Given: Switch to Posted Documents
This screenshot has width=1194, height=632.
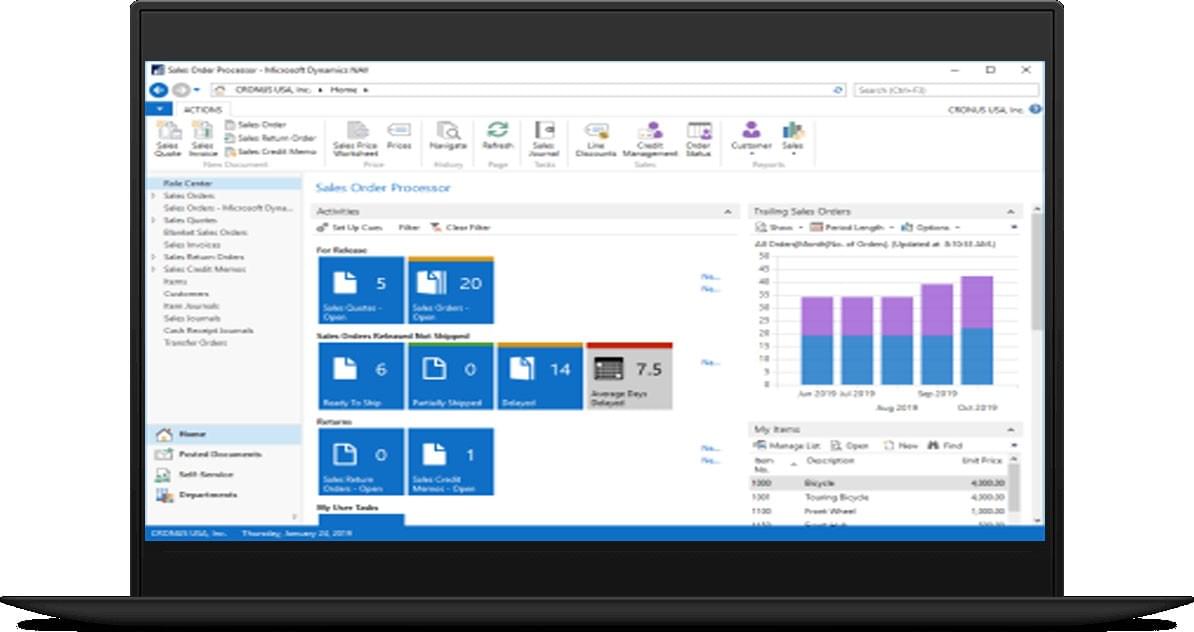Looking at the screenshot, I should click(224, 455).
